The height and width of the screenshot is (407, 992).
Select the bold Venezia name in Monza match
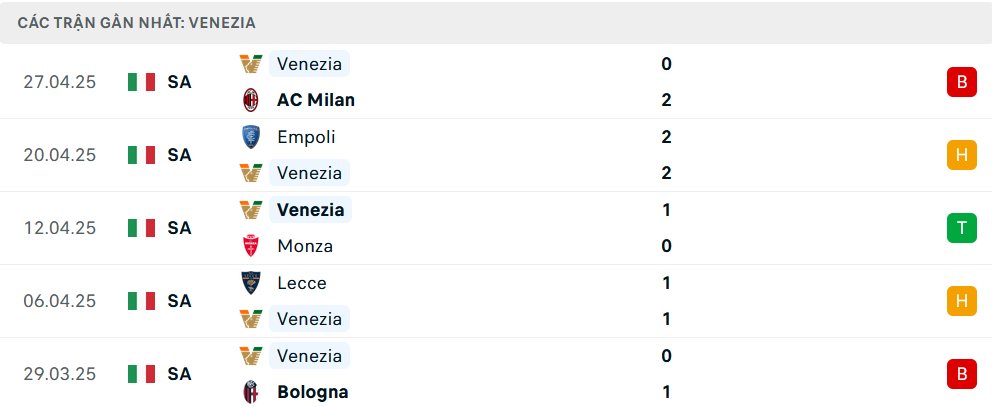coord(310,210)
